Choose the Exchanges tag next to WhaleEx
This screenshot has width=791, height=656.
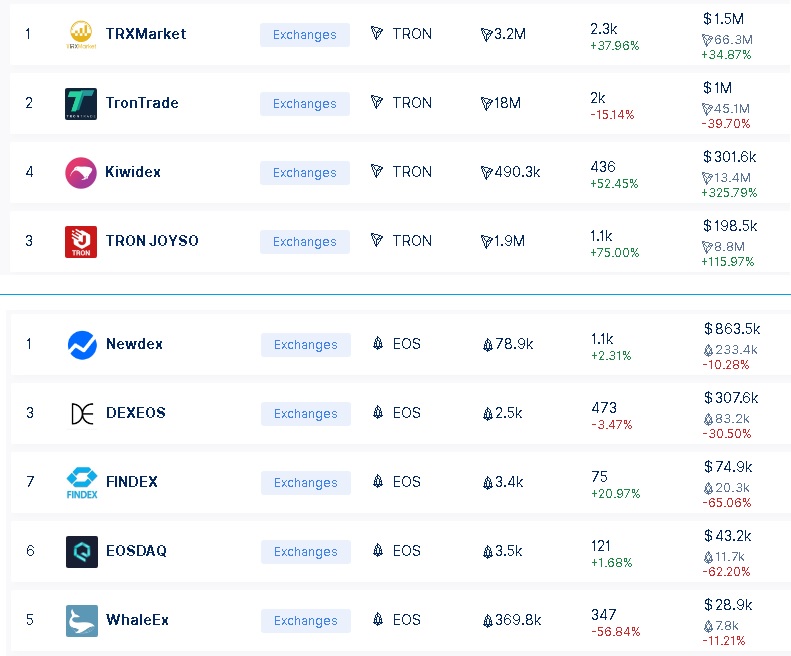click(306, 621)
